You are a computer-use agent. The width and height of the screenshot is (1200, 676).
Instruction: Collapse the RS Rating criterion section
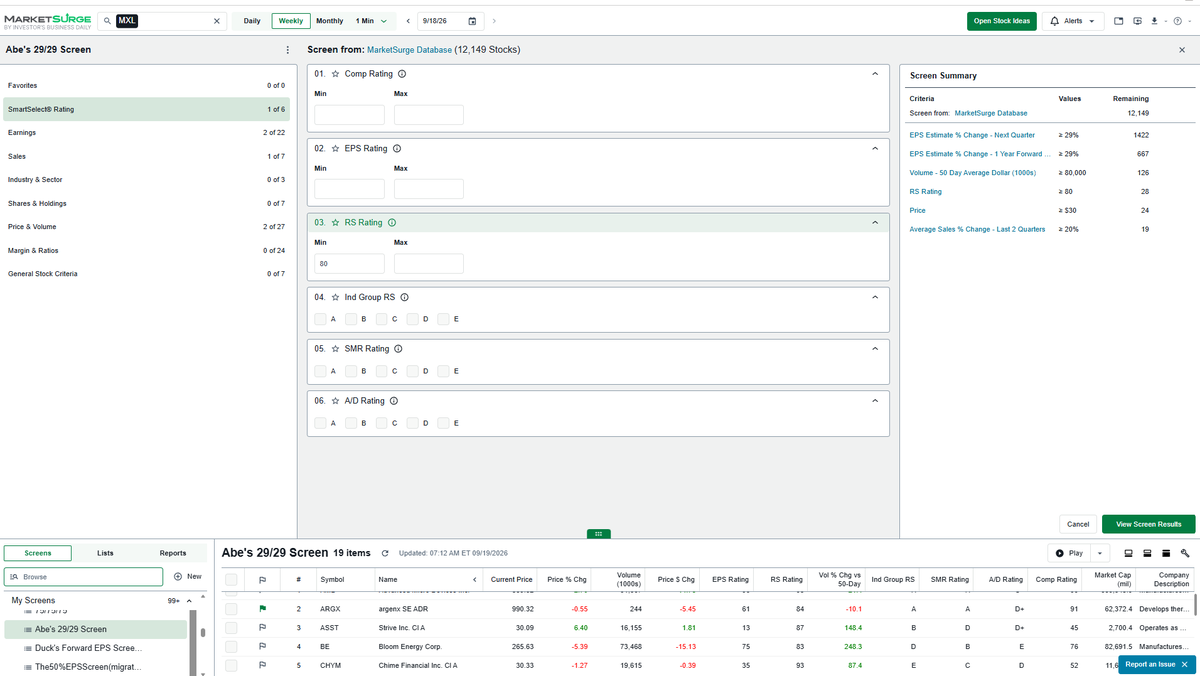875,223
